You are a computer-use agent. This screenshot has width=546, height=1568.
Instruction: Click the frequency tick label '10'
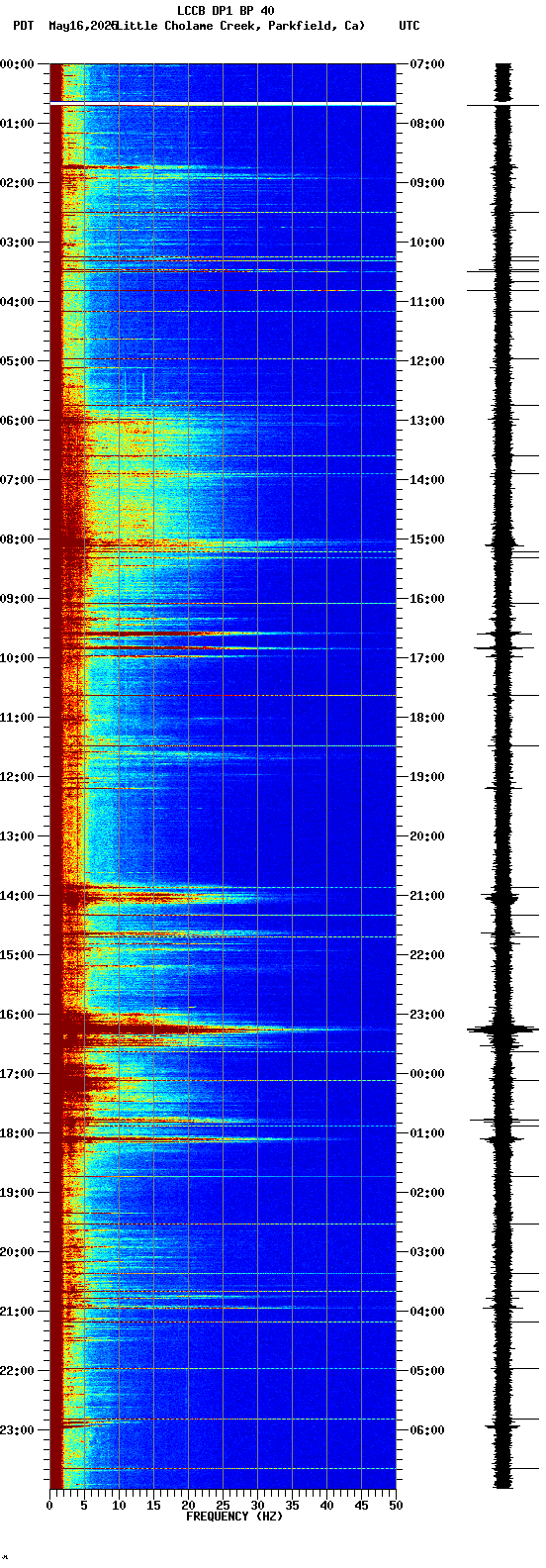(x=119, y=1506)
